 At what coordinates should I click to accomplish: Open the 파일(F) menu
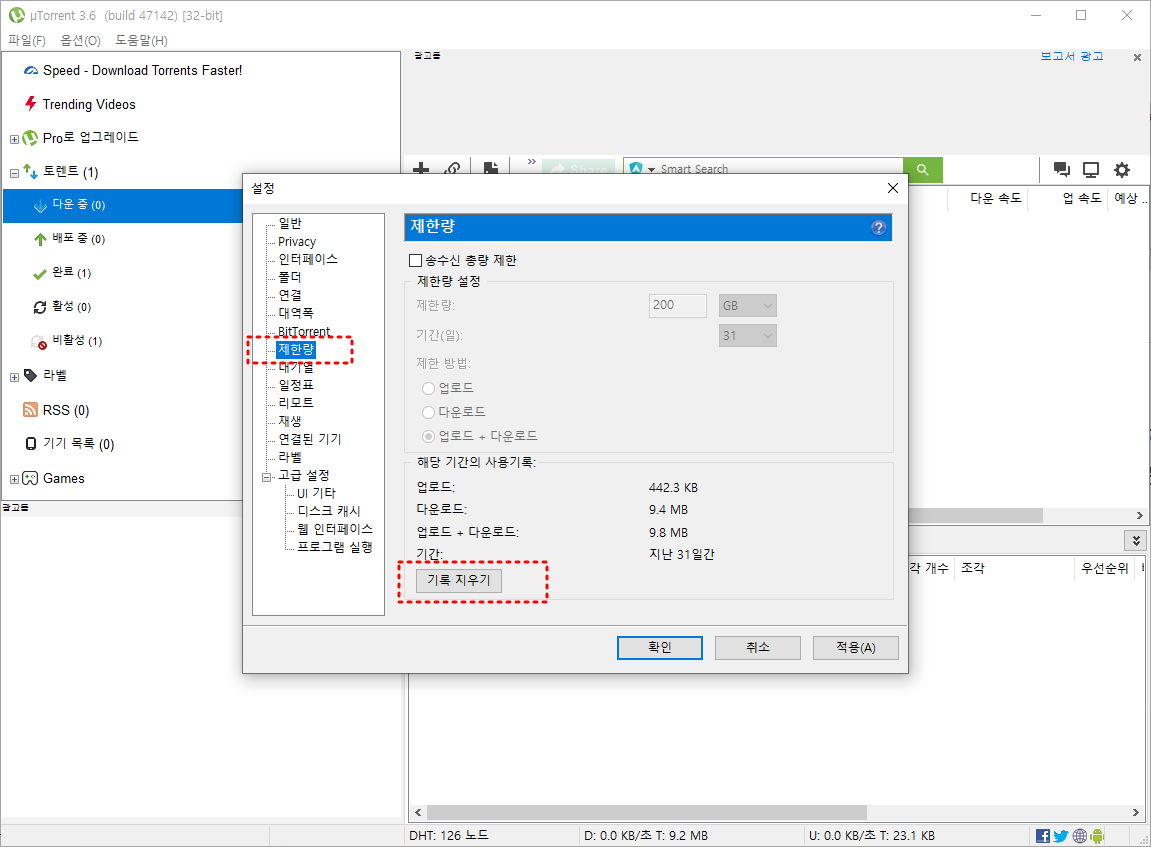(26, 40)
